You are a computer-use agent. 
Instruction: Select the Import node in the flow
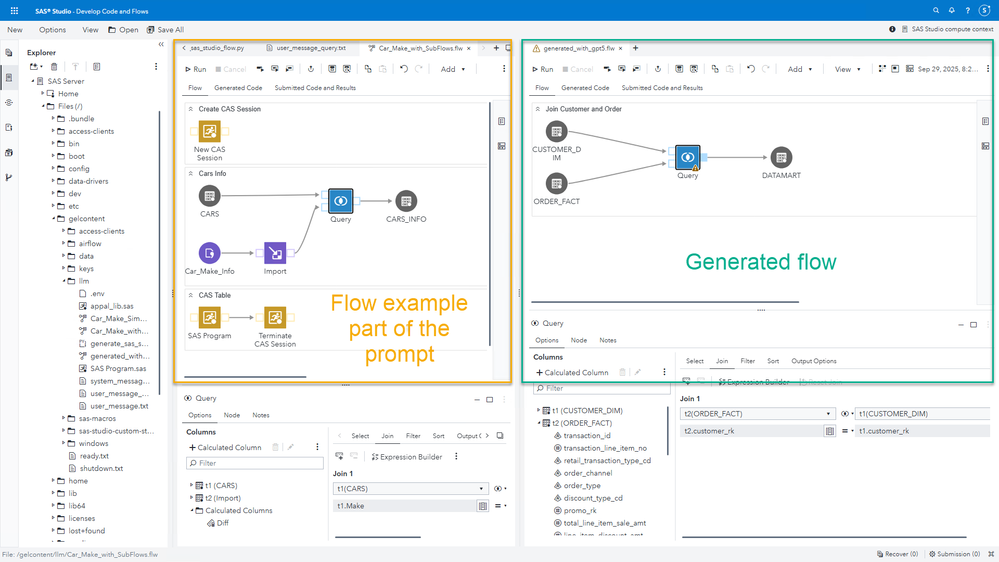275,254
